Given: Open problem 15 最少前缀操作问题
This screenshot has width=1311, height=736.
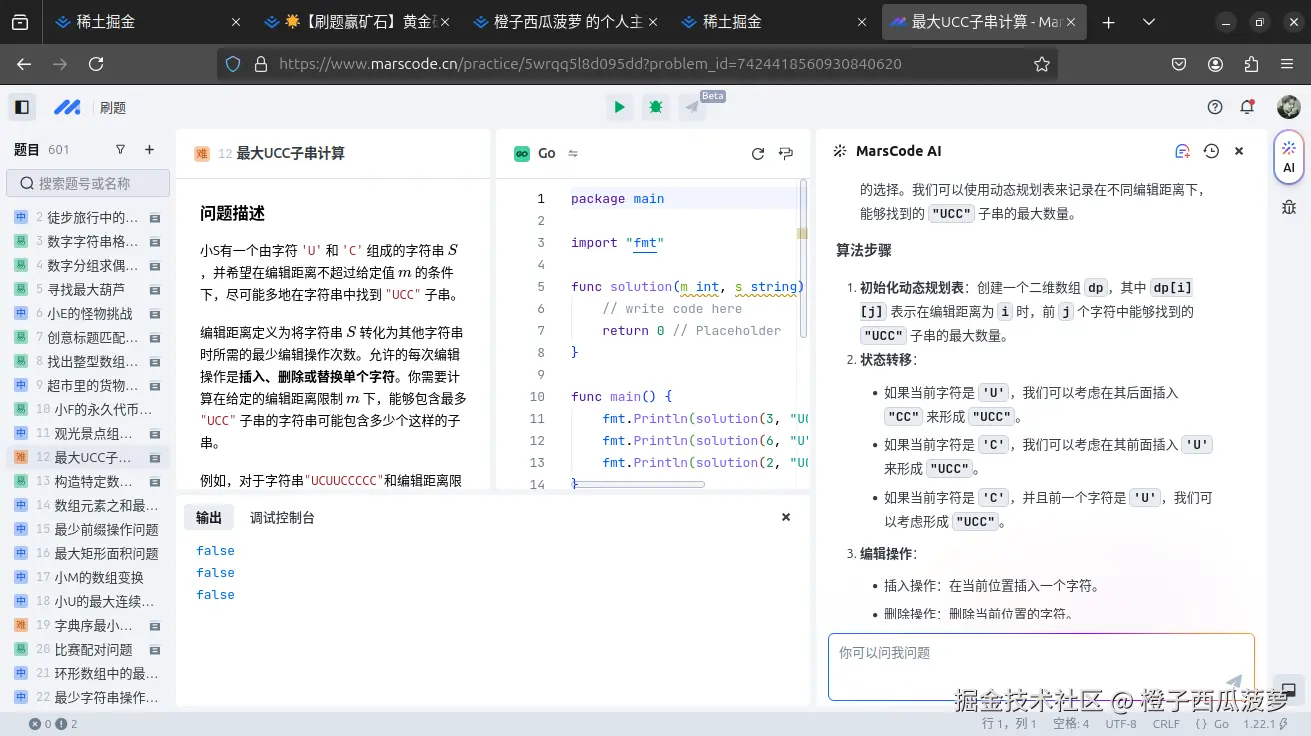Looking at the screenshot, I should [87, 529].
